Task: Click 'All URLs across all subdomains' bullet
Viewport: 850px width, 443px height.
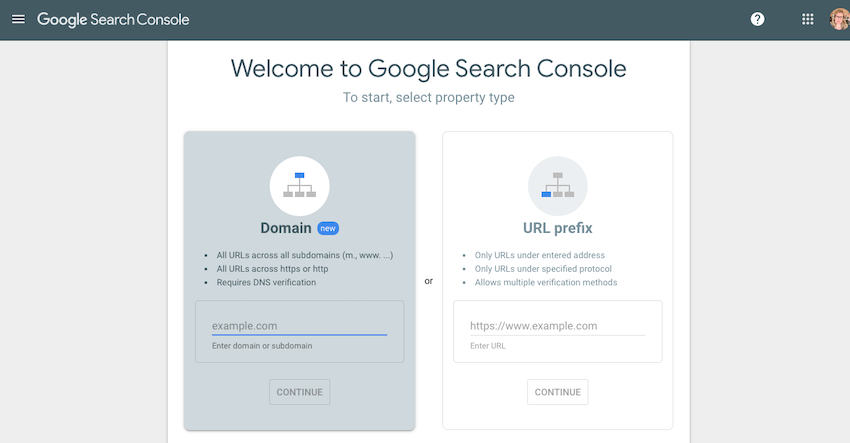Action: (305, 255)
